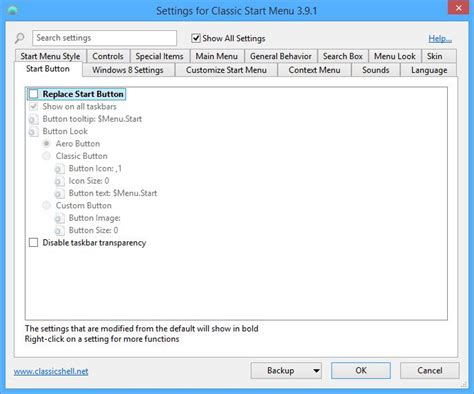Toggle Show on all taskbars checkbox
Viewport: 474px width, 394px height.
coord(33,107)
